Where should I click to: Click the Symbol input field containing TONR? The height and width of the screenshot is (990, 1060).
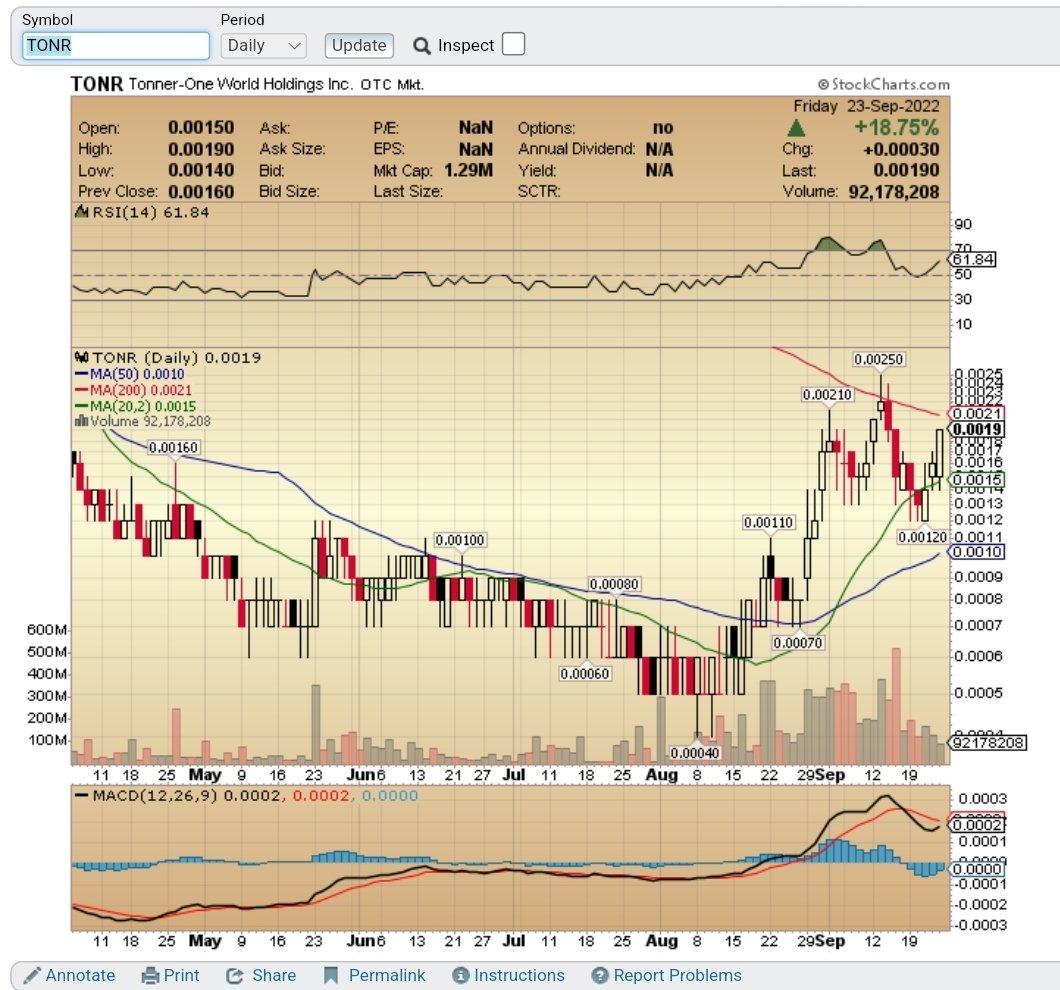(x=116, y=45)
